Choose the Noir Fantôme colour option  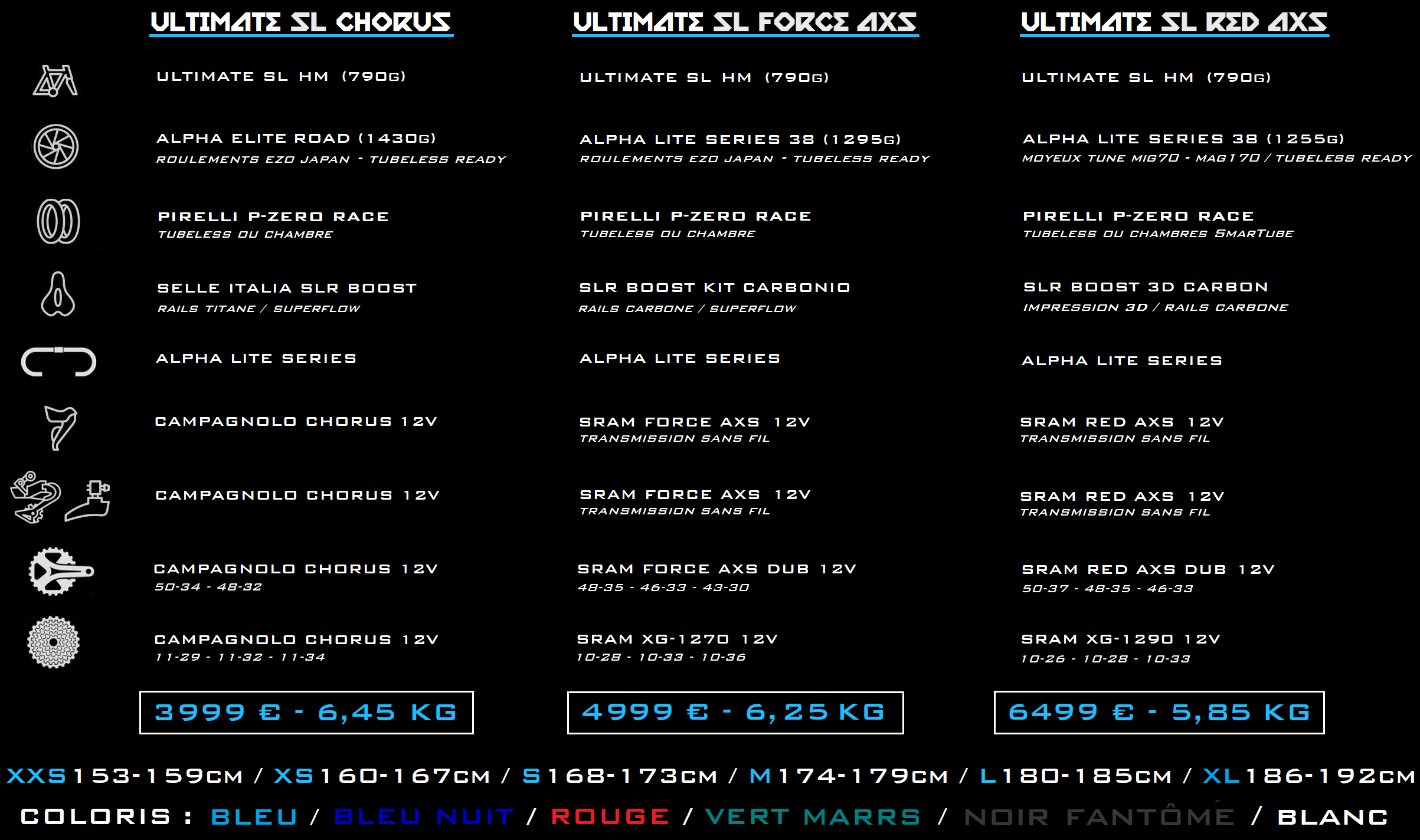(x=1099, y=816)
